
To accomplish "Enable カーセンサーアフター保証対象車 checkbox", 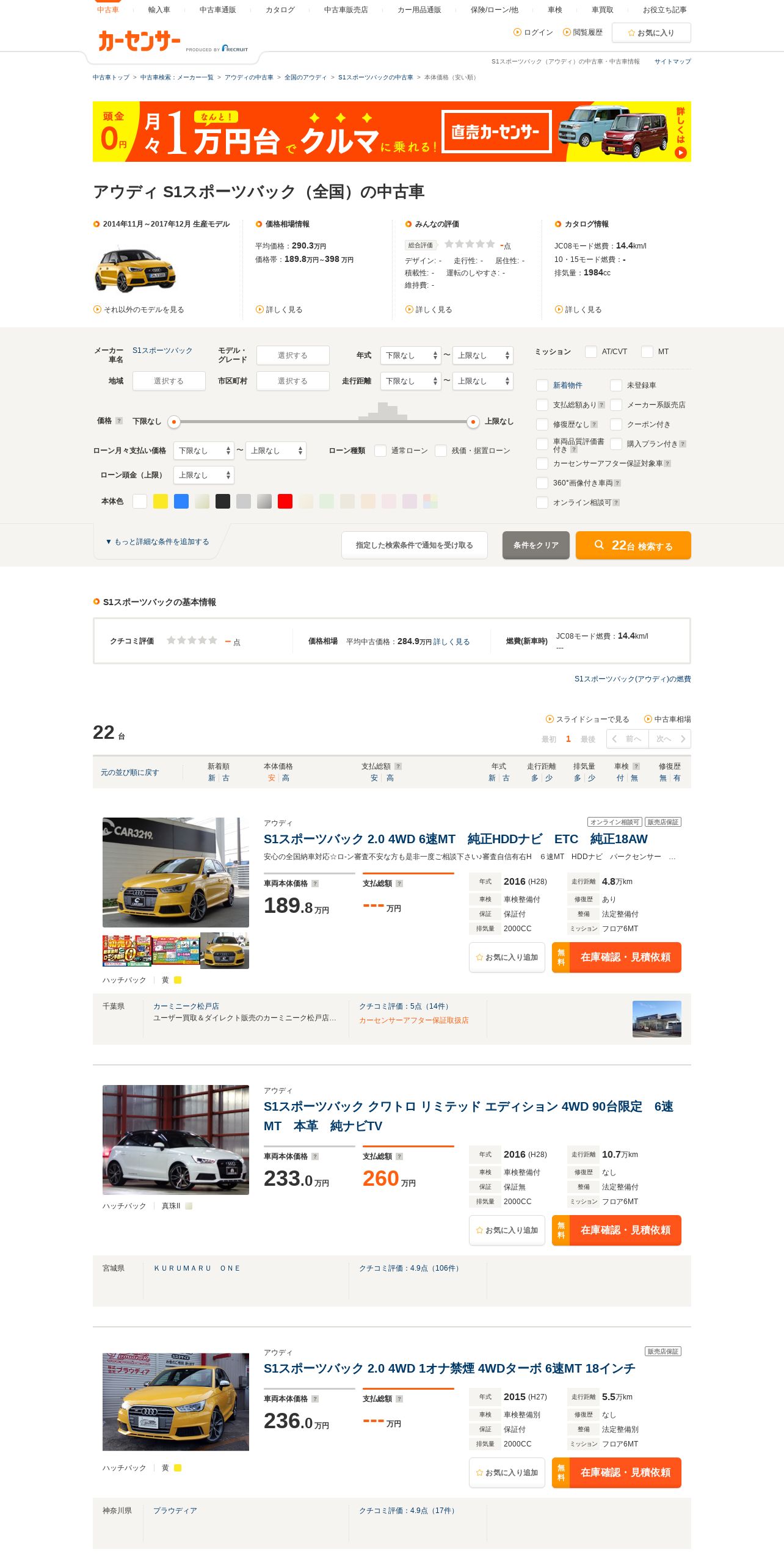I will click(542, 463).
